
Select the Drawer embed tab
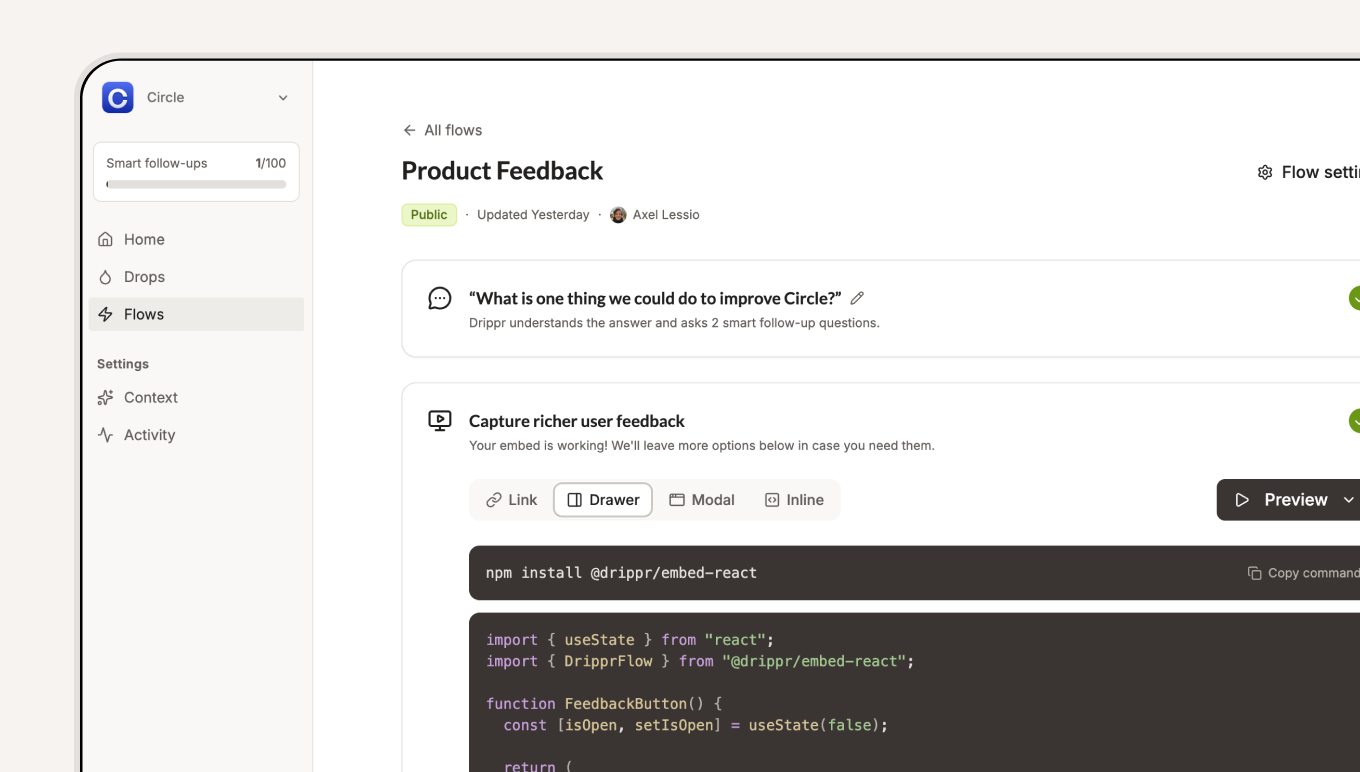click(603, 500)
